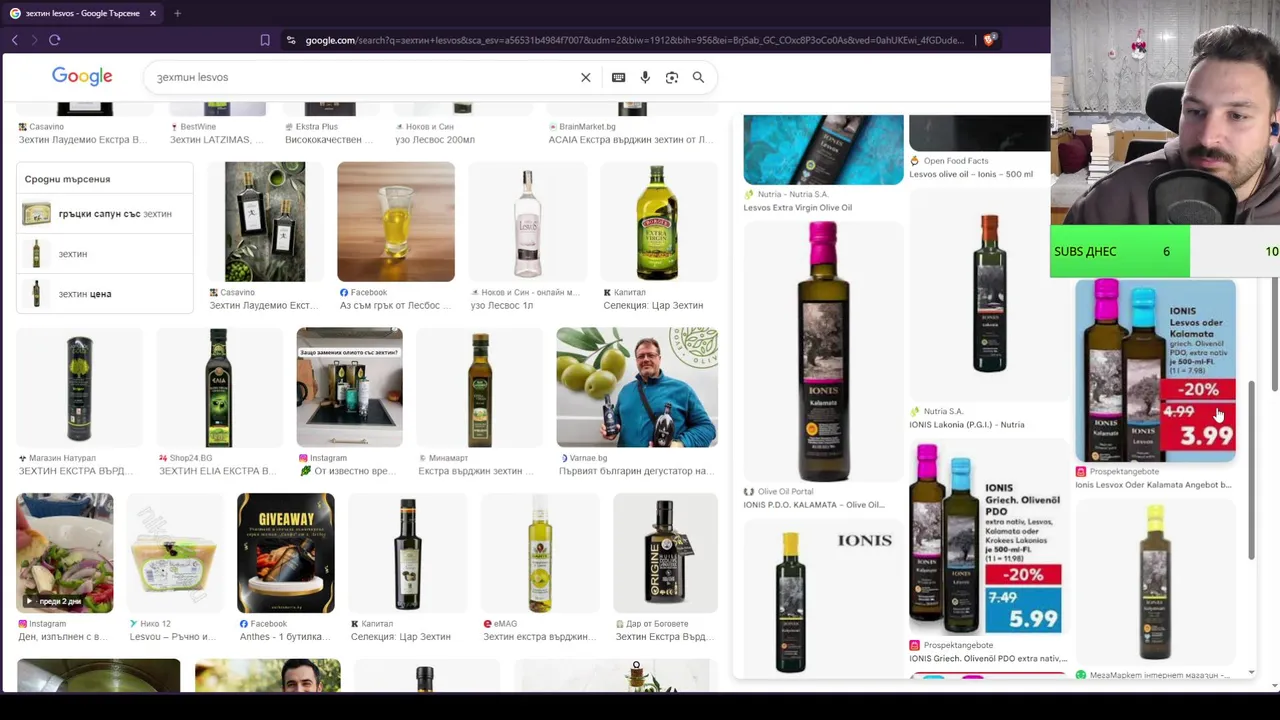The height and width of the screenshot is (720, 1280).
Task: Open the Brave shields icon in the address bar
Action: (x=989, y=40)
